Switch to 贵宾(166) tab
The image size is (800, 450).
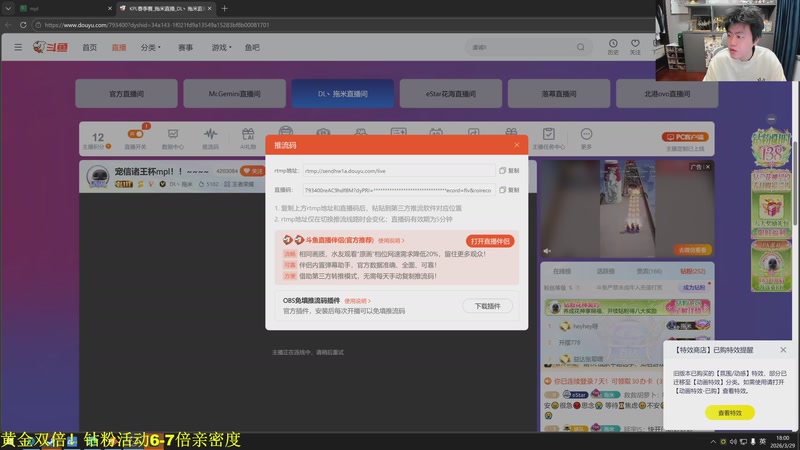click(x=649, y=271)
